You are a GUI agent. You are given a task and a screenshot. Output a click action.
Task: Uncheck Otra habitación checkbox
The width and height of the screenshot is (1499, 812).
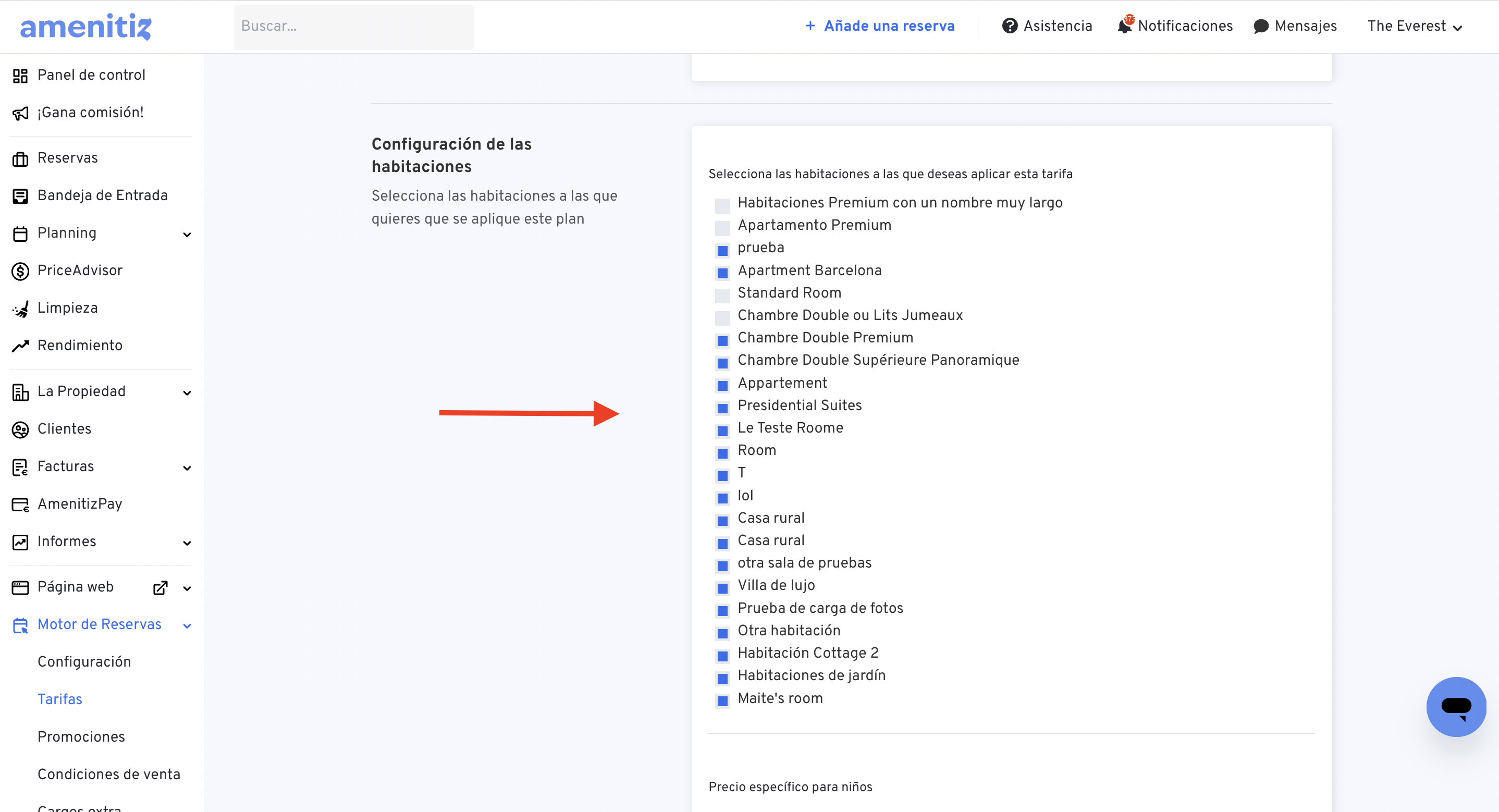click(722, 633)
